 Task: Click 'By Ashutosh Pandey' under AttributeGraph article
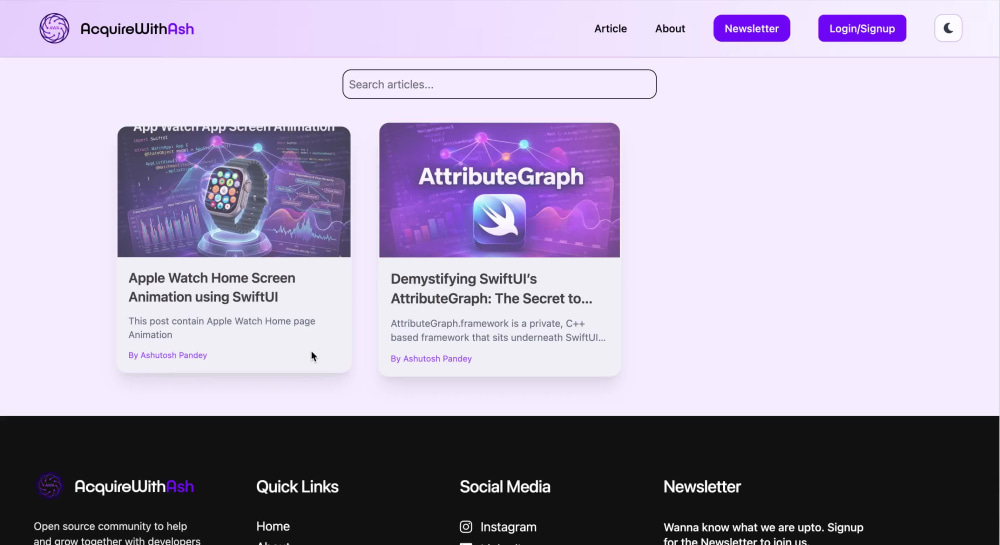[431, 359]
